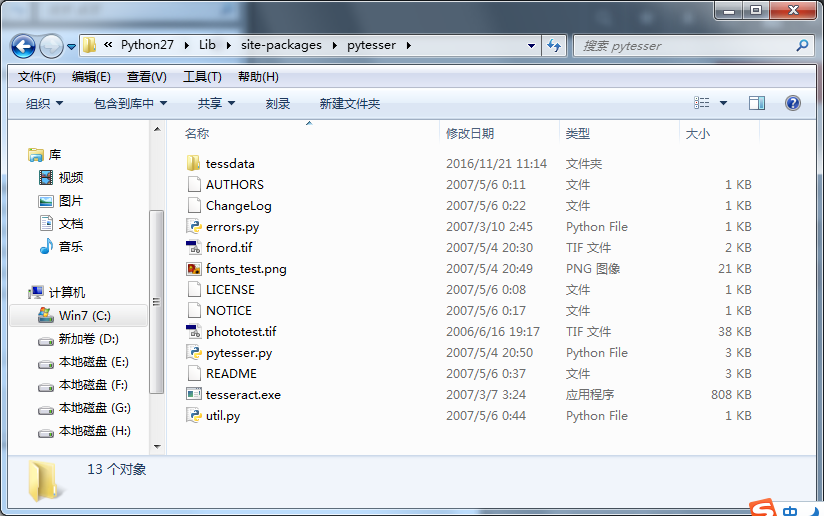The height and width of the screenshot is (516, 824).
Task: Open the 包含到库中 dropdown
Action: pos(130,104)
